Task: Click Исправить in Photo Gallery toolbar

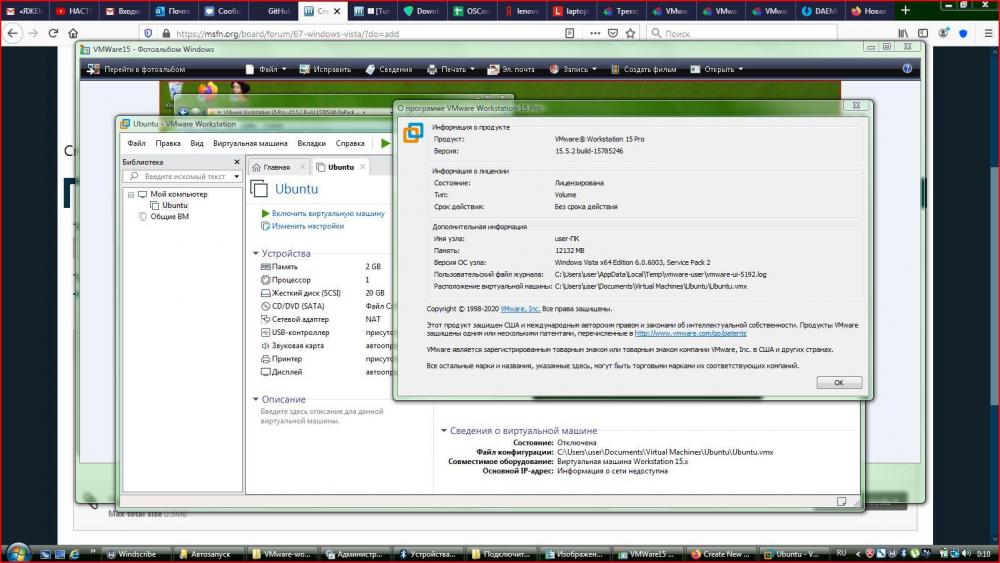Action: tap(325, 69)
